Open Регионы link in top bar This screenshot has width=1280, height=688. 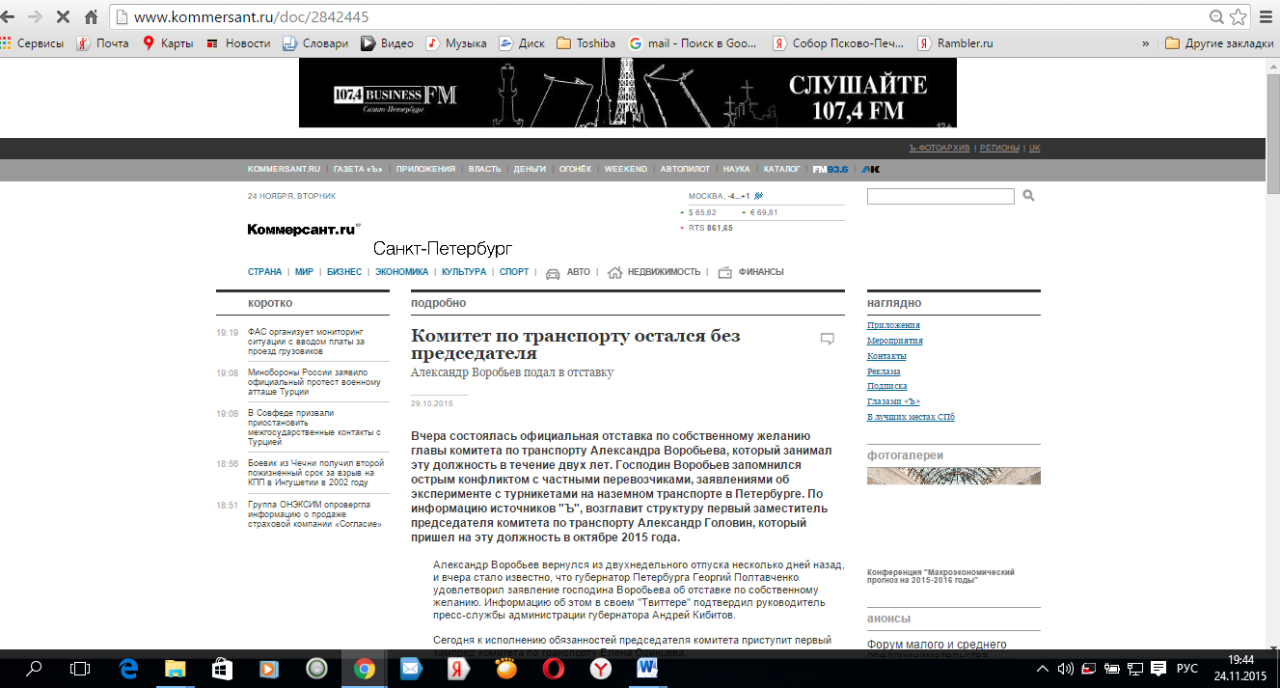(1000, 148)
